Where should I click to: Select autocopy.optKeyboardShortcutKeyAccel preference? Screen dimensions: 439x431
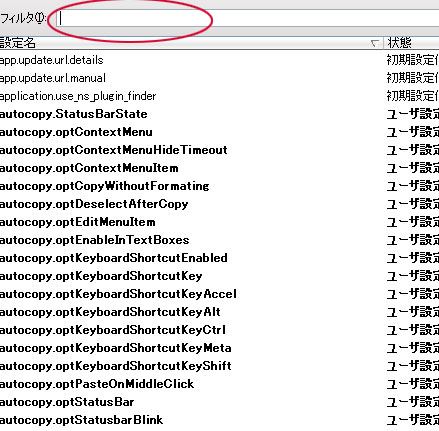pyautogui.click(x=118, y=294)
